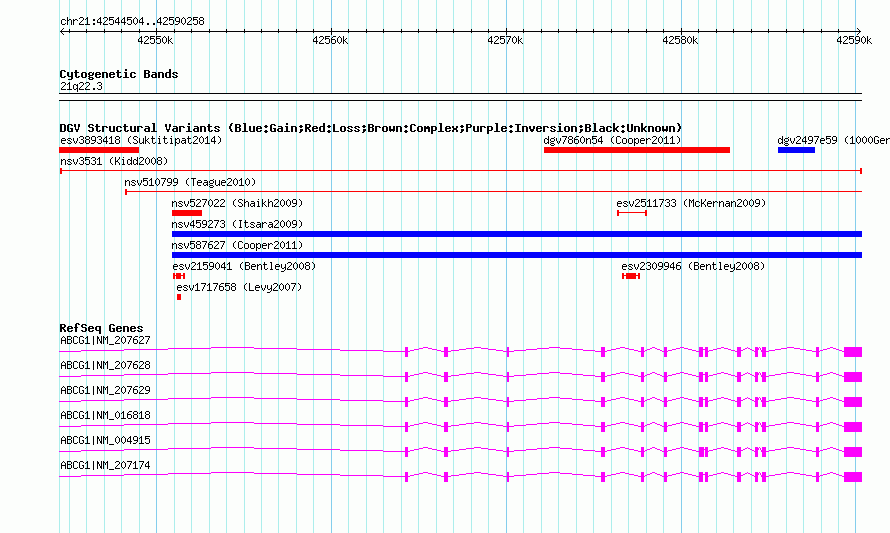Select the nsv510799 thin red line
890x533 pixels.
[x=493, y=192]
